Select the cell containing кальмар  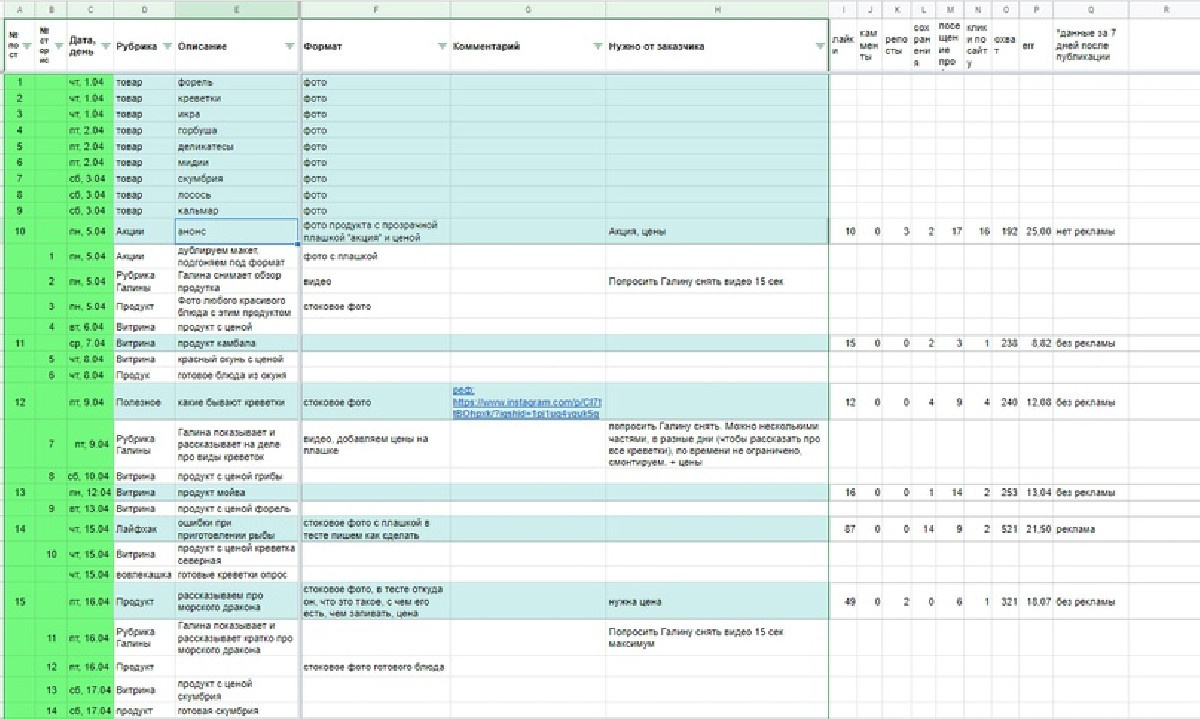(237, 211)
